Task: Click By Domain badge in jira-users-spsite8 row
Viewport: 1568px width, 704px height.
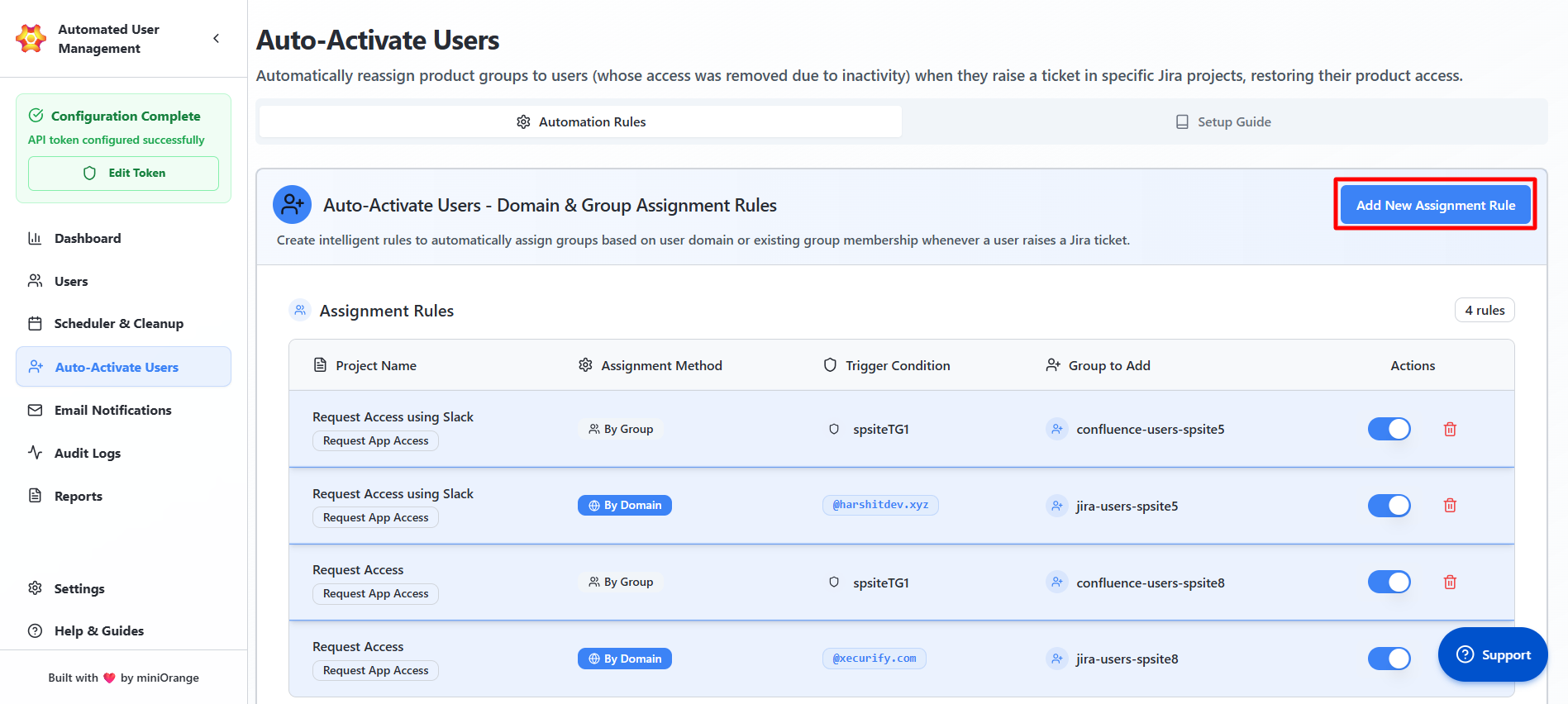Action: point(625,659)
